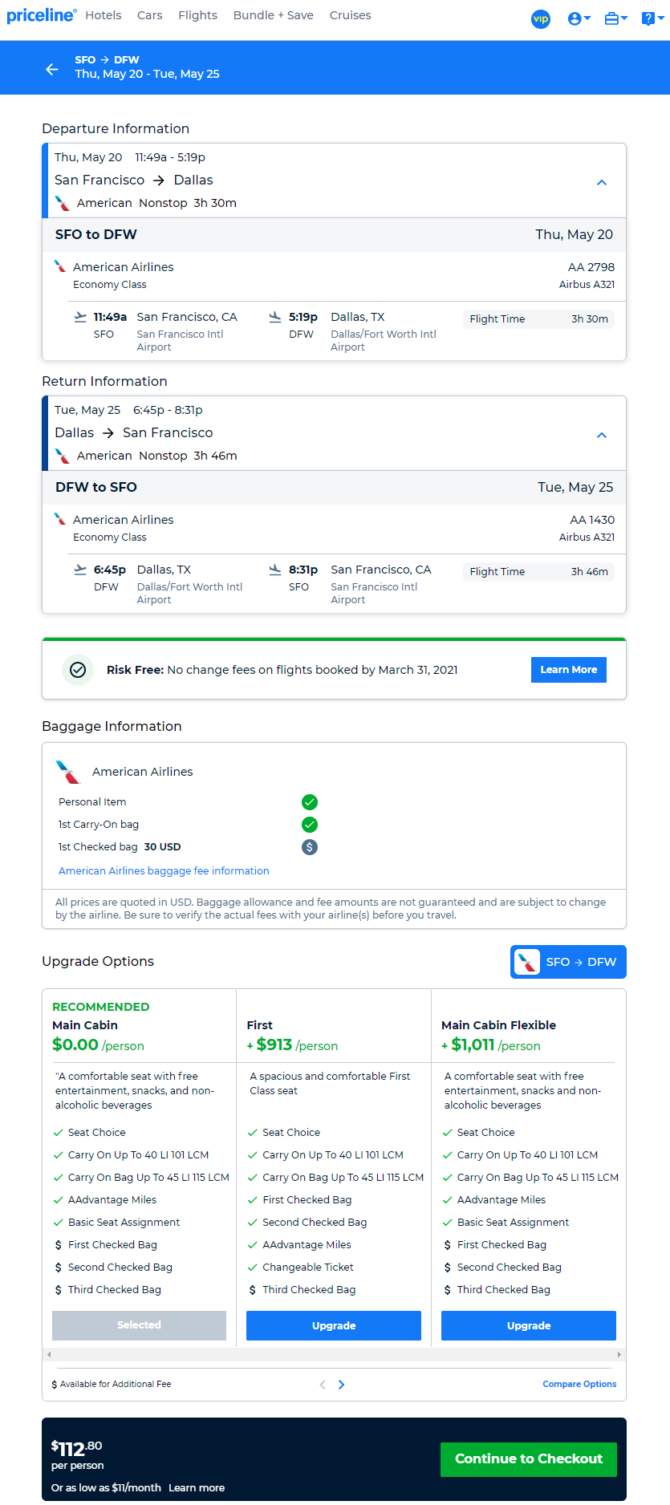
Task: Click the 'Available for Additional Fee' legend
Action: click(x=112, y=1385)
